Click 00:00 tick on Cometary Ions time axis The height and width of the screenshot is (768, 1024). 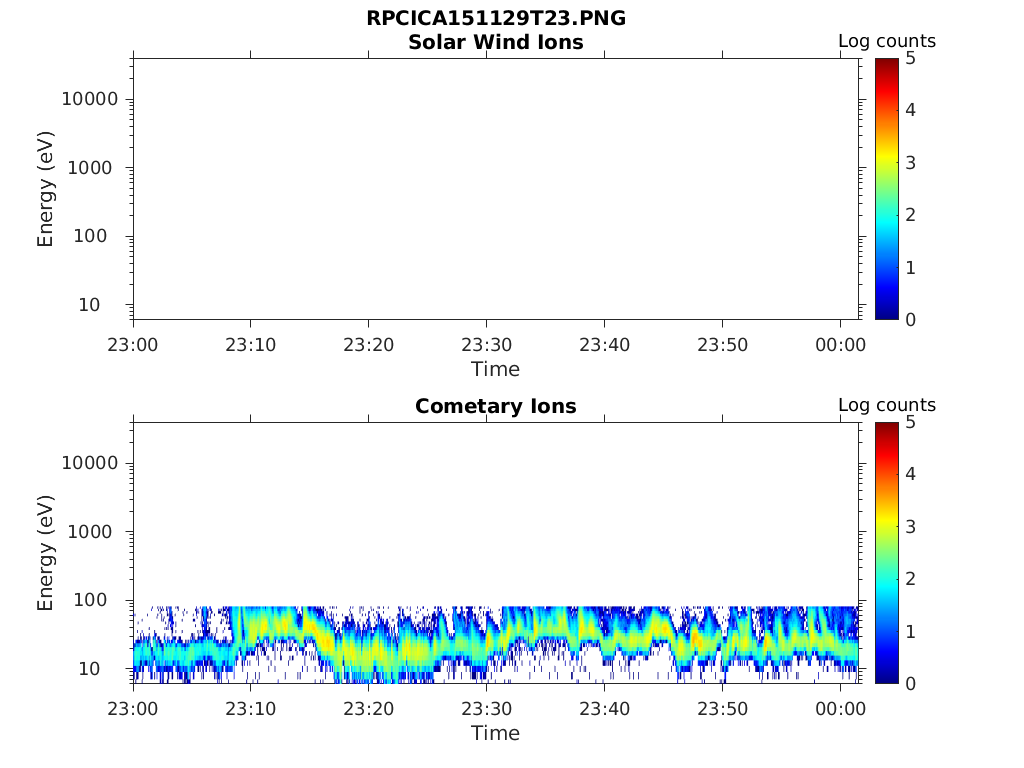pyautogui.click(x=840, y=709)
